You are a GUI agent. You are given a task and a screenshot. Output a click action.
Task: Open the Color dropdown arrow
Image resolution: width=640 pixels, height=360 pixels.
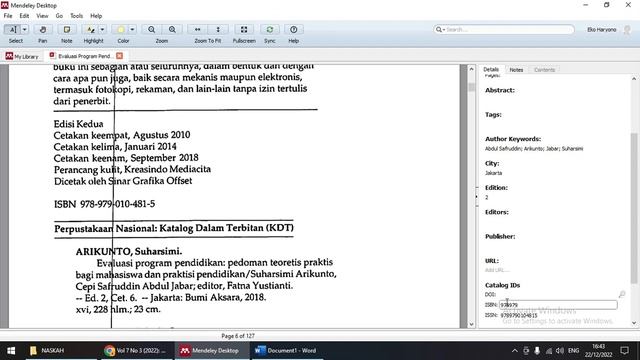[132, 29]
